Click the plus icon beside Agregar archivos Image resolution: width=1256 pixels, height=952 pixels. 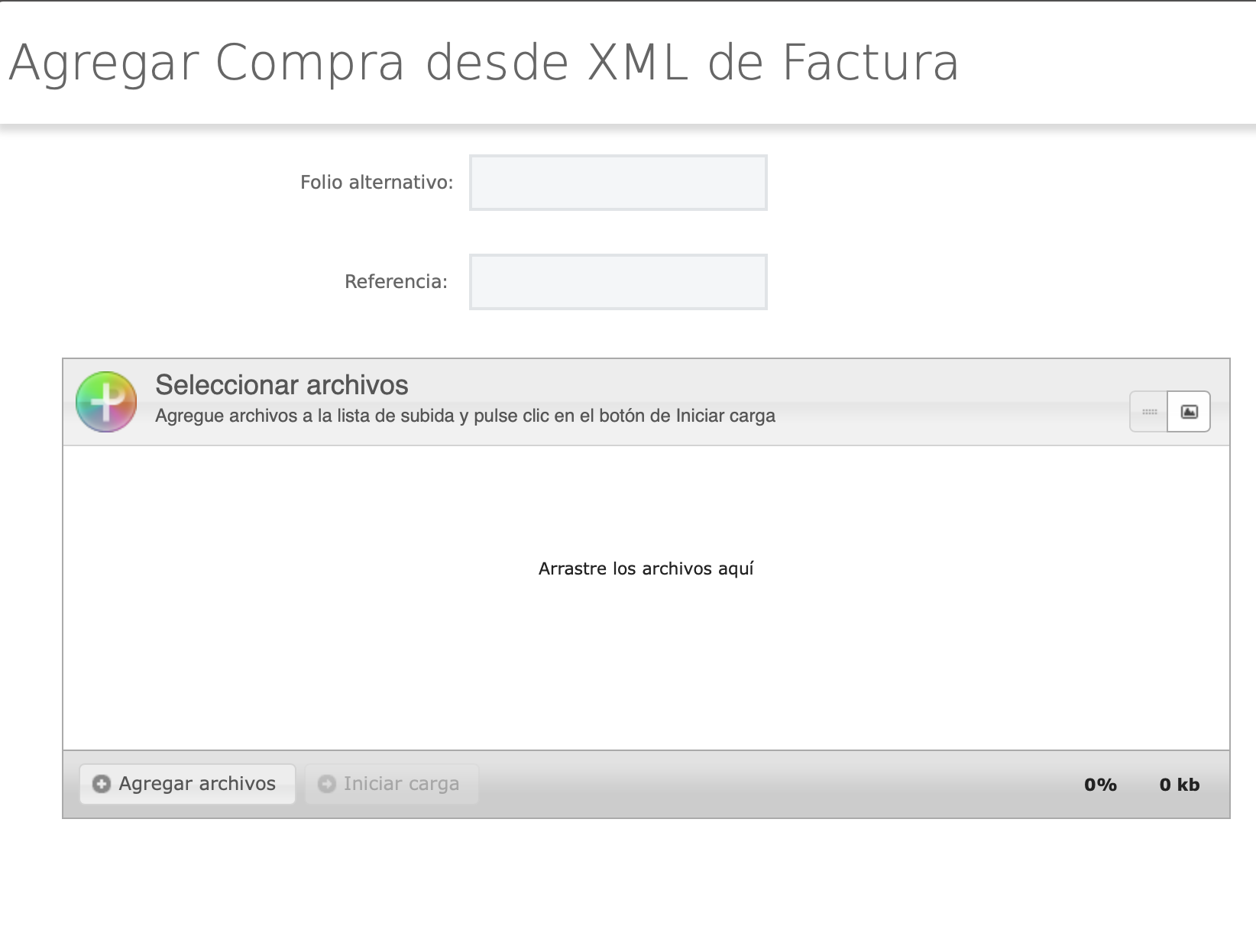tap(102, 784)
